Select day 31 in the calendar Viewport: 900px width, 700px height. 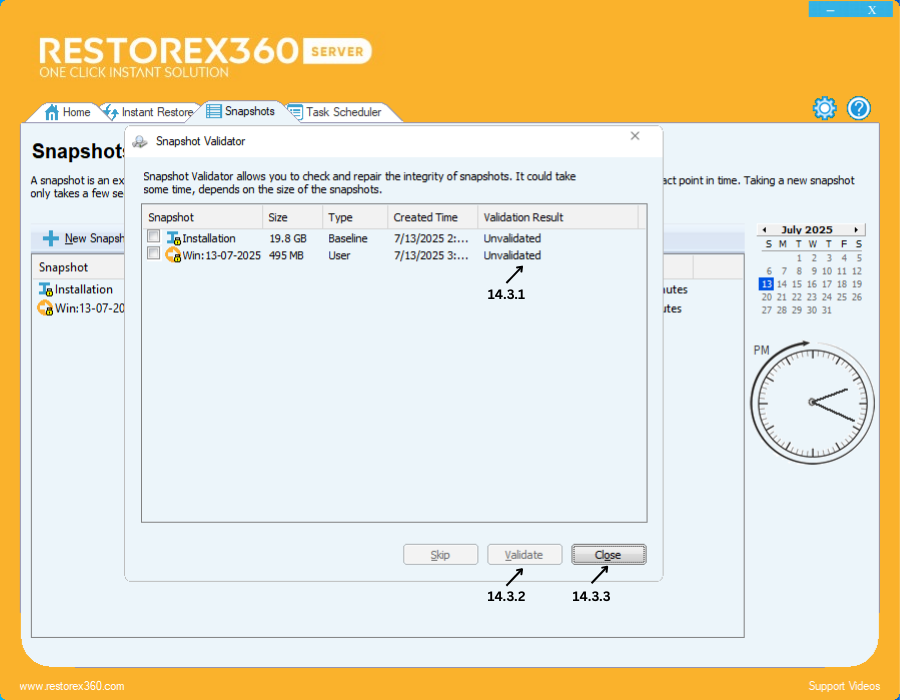[x=827, y=310]
